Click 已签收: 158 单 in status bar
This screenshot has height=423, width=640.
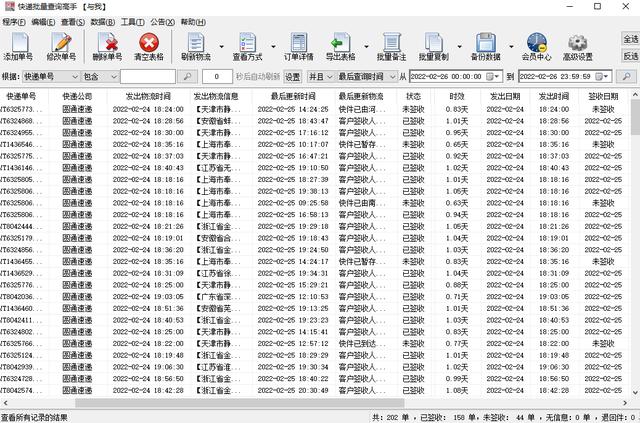[x=447, y=418]
